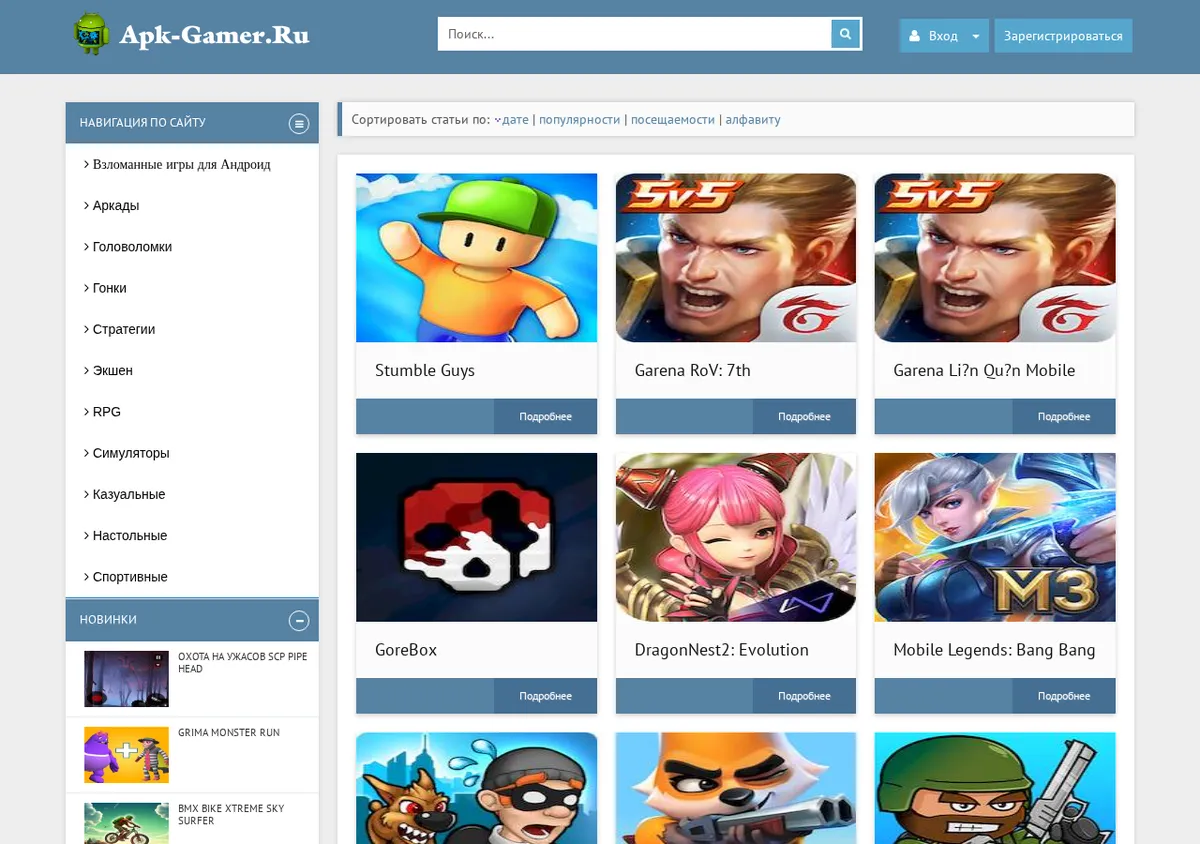Toggle the navigation panel menu icon
1200x844 pixels.
pyautogui.click(x=299, y=123)
